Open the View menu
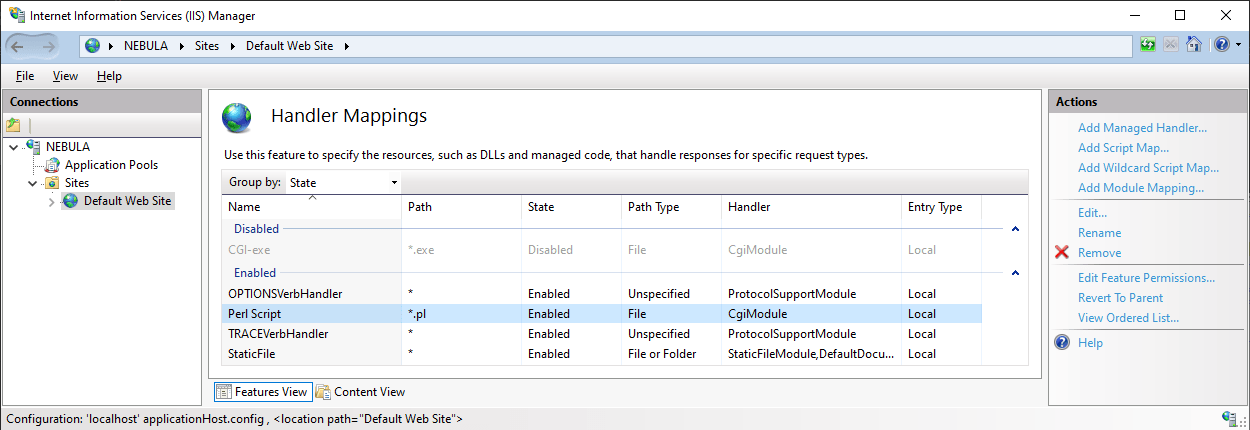This screenshot has width=1250, height=430. pos(65,76)
